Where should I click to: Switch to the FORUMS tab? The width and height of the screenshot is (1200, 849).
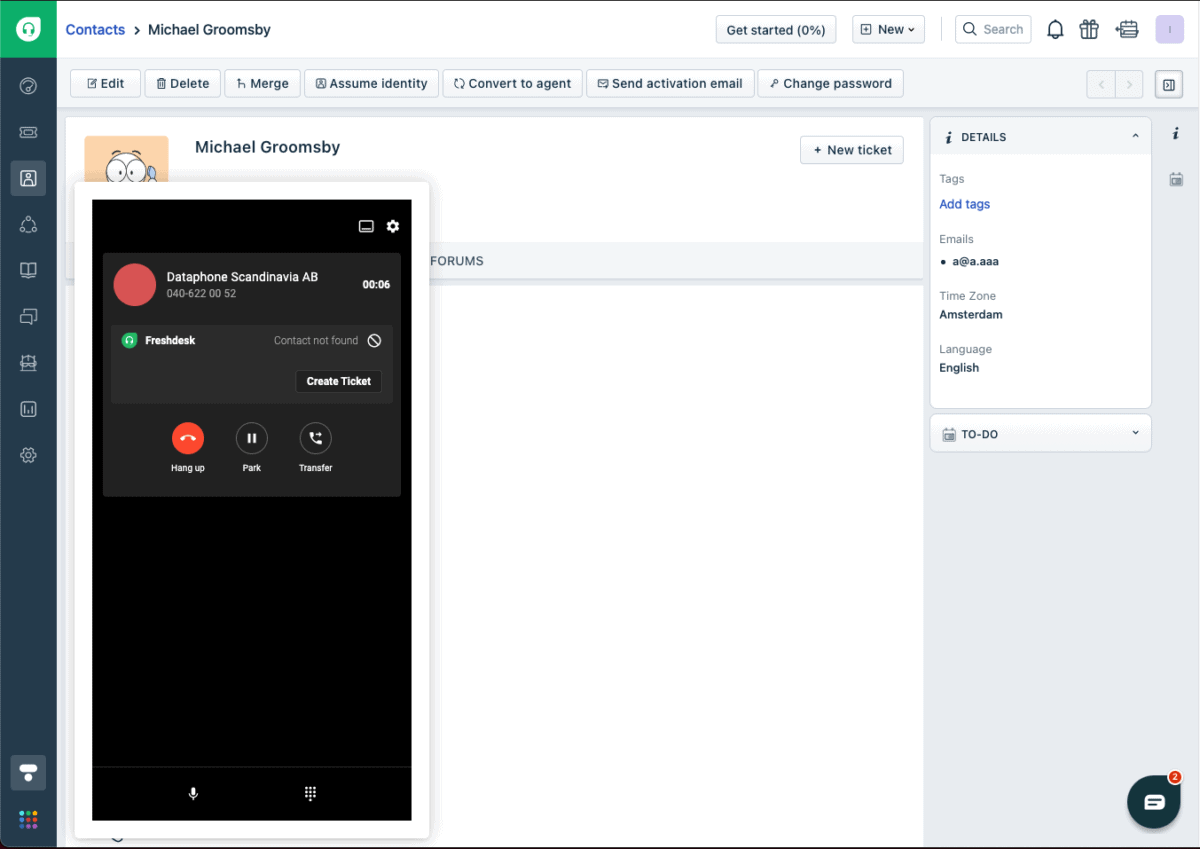coord(457,261)
